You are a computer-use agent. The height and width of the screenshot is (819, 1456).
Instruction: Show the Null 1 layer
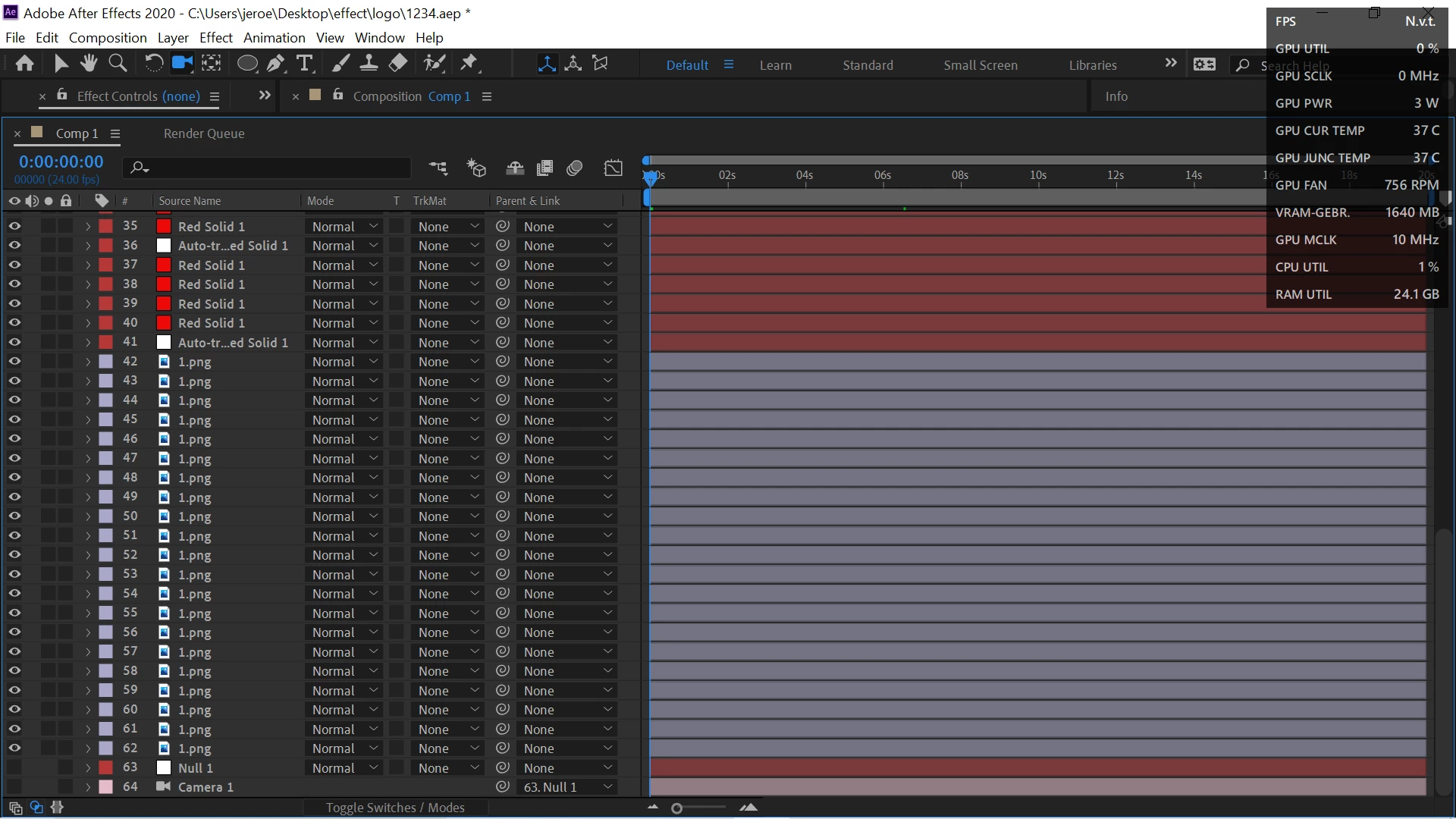coord(14,767)
